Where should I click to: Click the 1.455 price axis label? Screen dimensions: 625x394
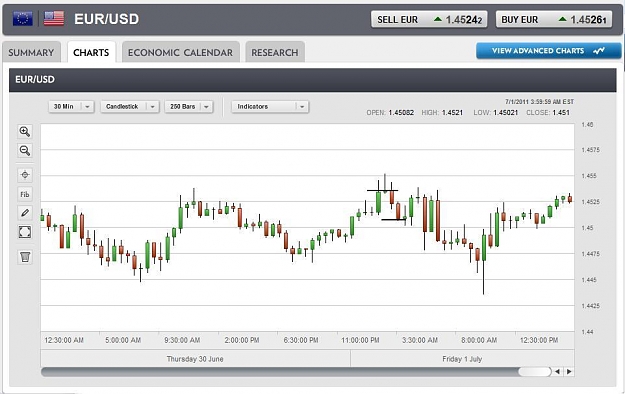(589, 176)
